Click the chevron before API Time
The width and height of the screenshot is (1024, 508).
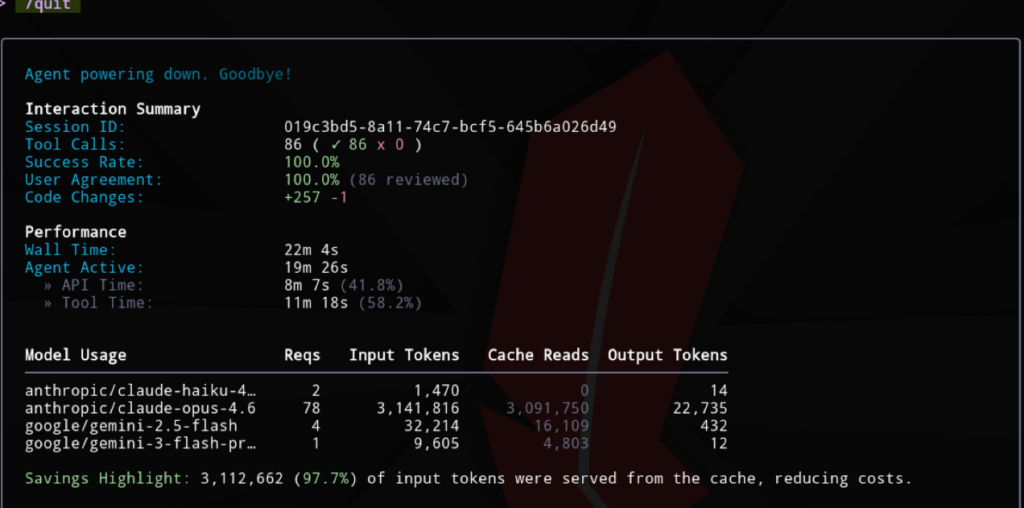click(x=47, y=285)
